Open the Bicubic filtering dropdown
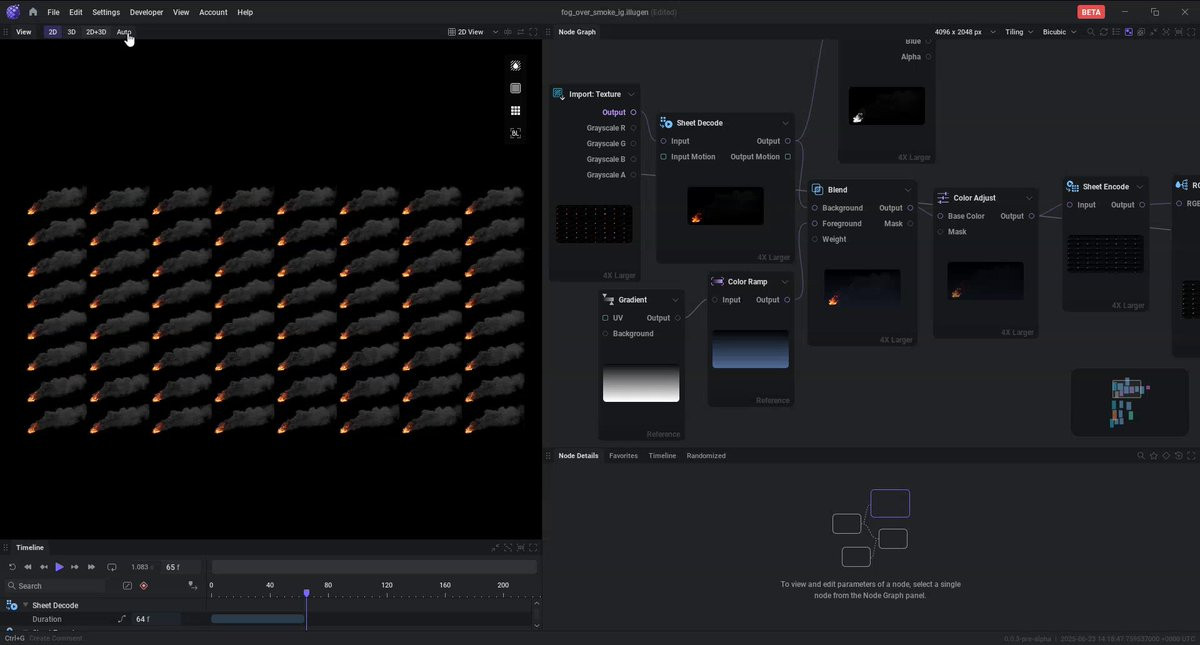1200x645 pixels. pyautogui.click(x=1059, y=32)
